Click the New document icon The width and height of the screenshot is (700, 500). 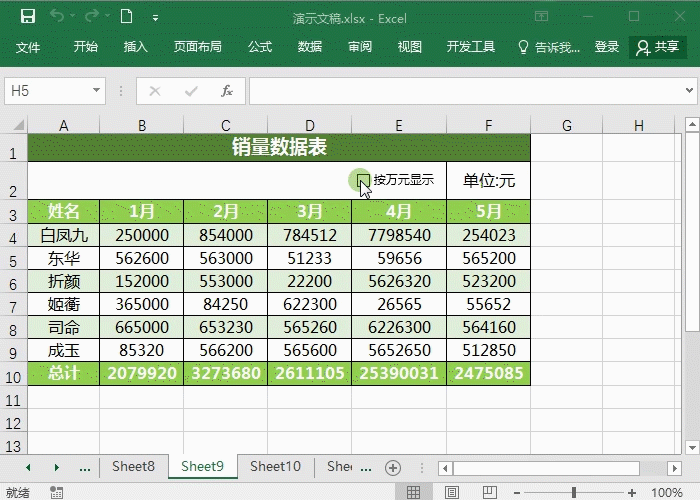(x=126, y=17)
